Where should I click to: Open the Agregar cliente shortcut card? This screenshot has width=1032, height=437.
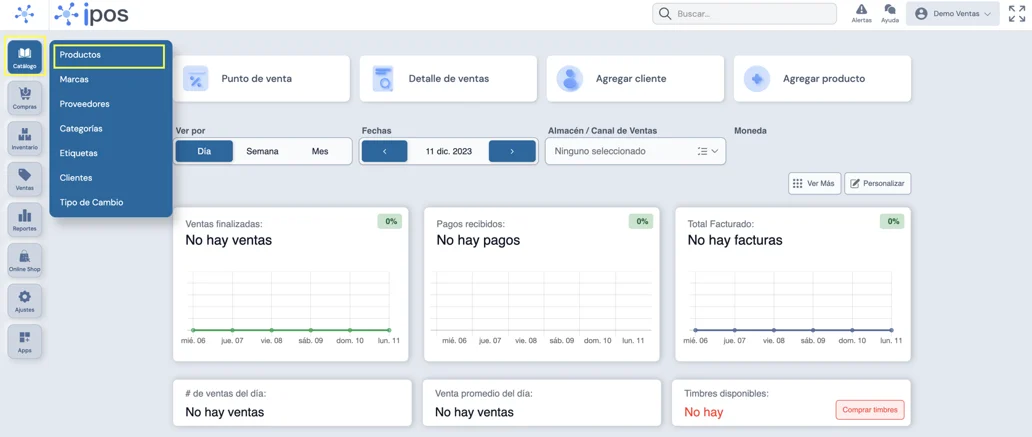click(635, 78)
